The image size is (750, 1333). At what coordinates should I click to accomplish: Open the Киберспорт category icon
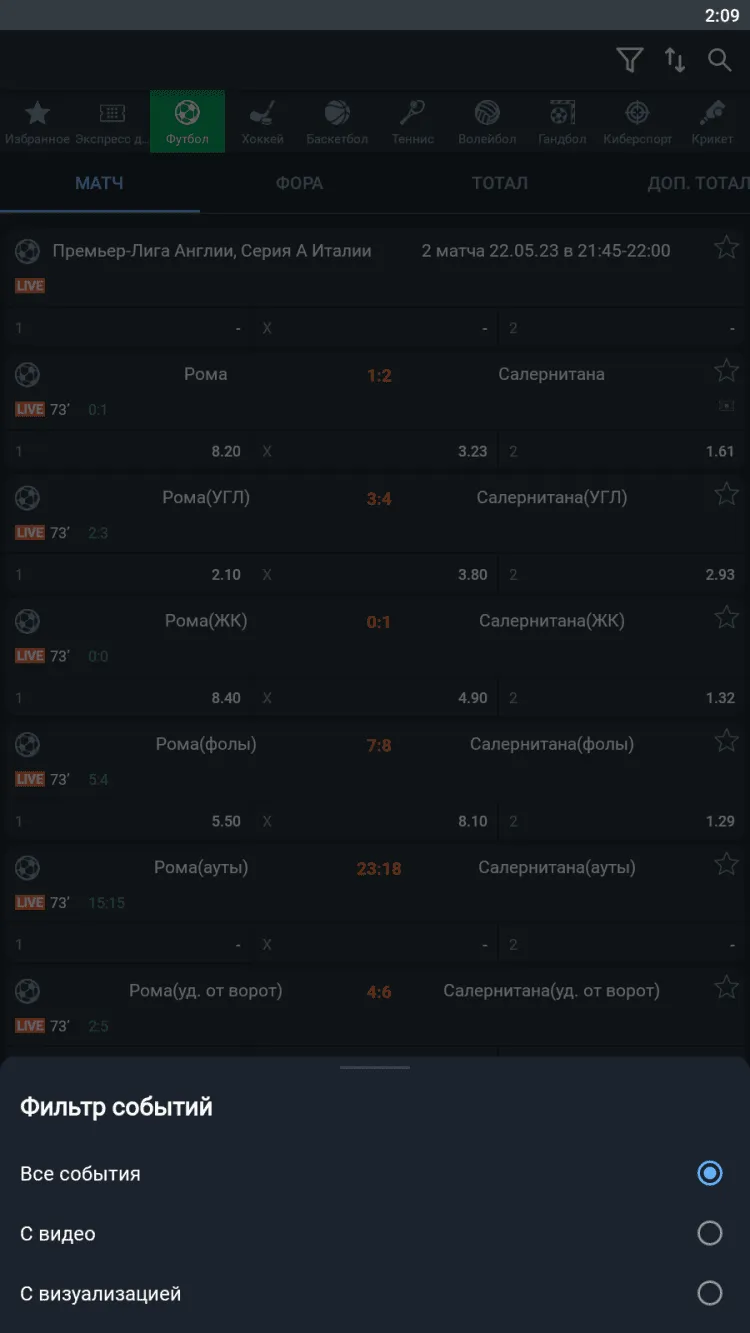click(637, 121)
